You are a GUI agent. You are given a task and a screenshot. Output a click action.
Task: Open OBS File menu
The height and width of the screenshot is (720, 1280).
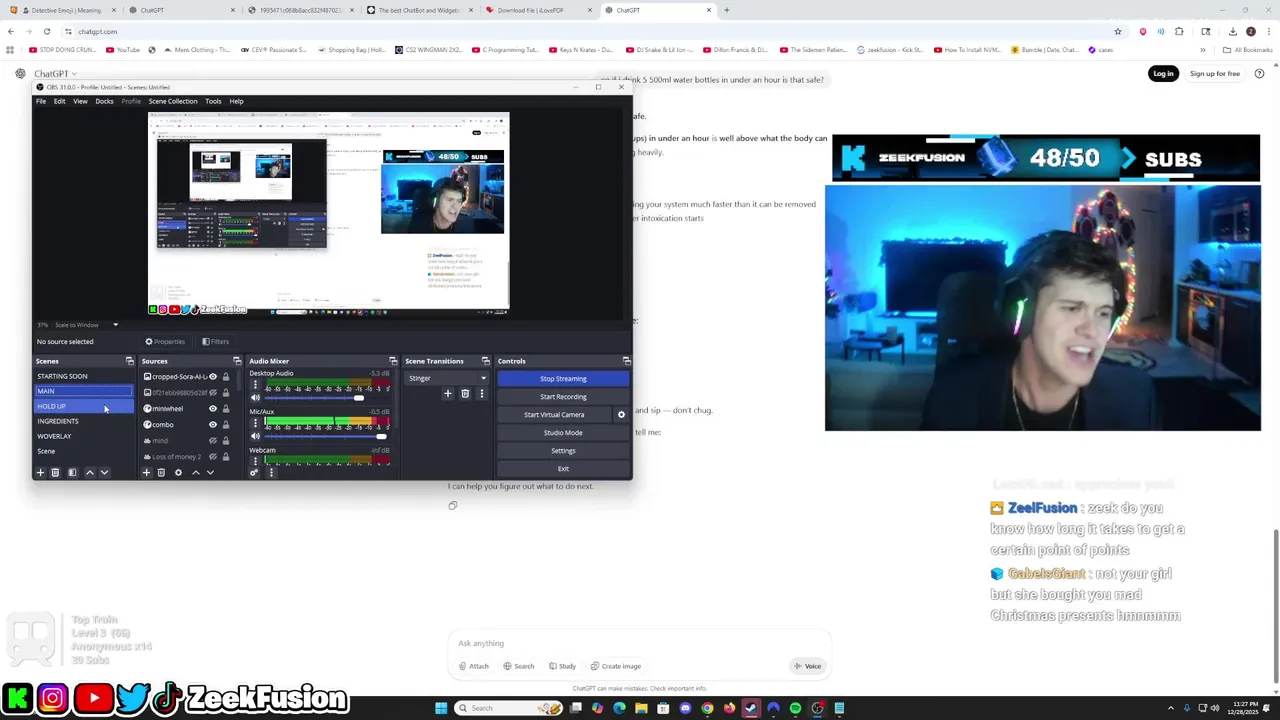pyautogui.click(x=41, y=101)
